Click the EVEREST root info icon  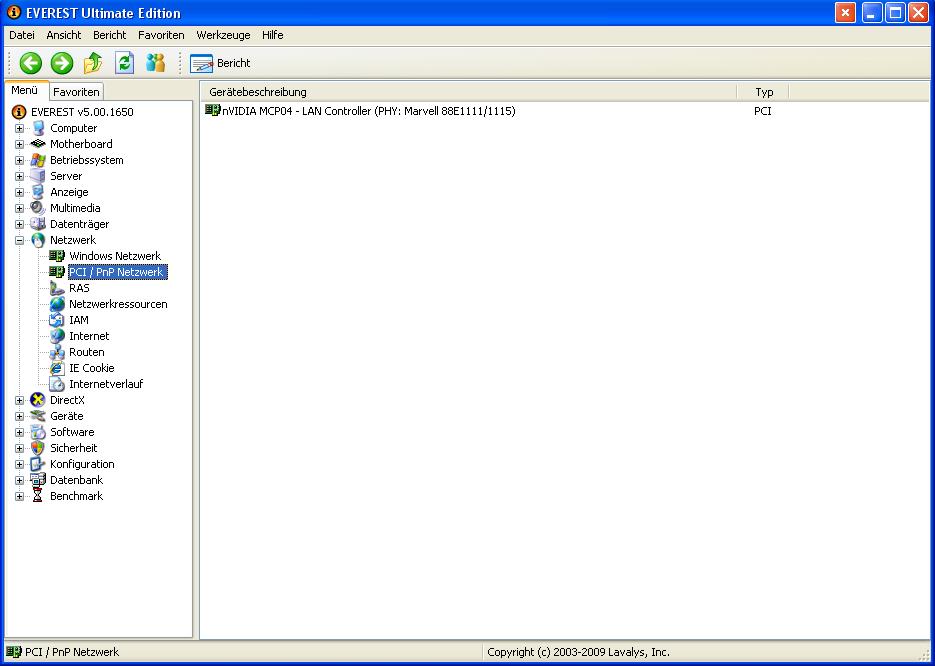pyautogui.click(x=19, y=112)
